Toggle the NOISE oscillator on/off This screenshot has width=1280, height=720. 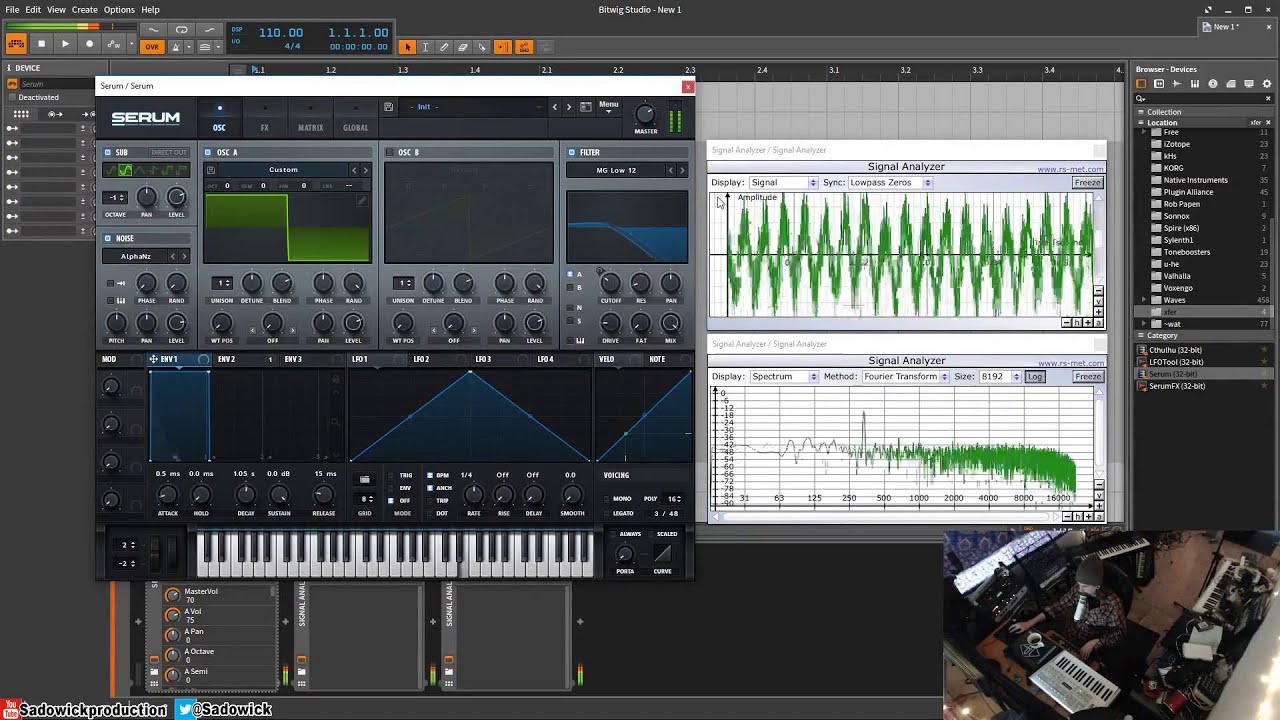coord(109,239)
